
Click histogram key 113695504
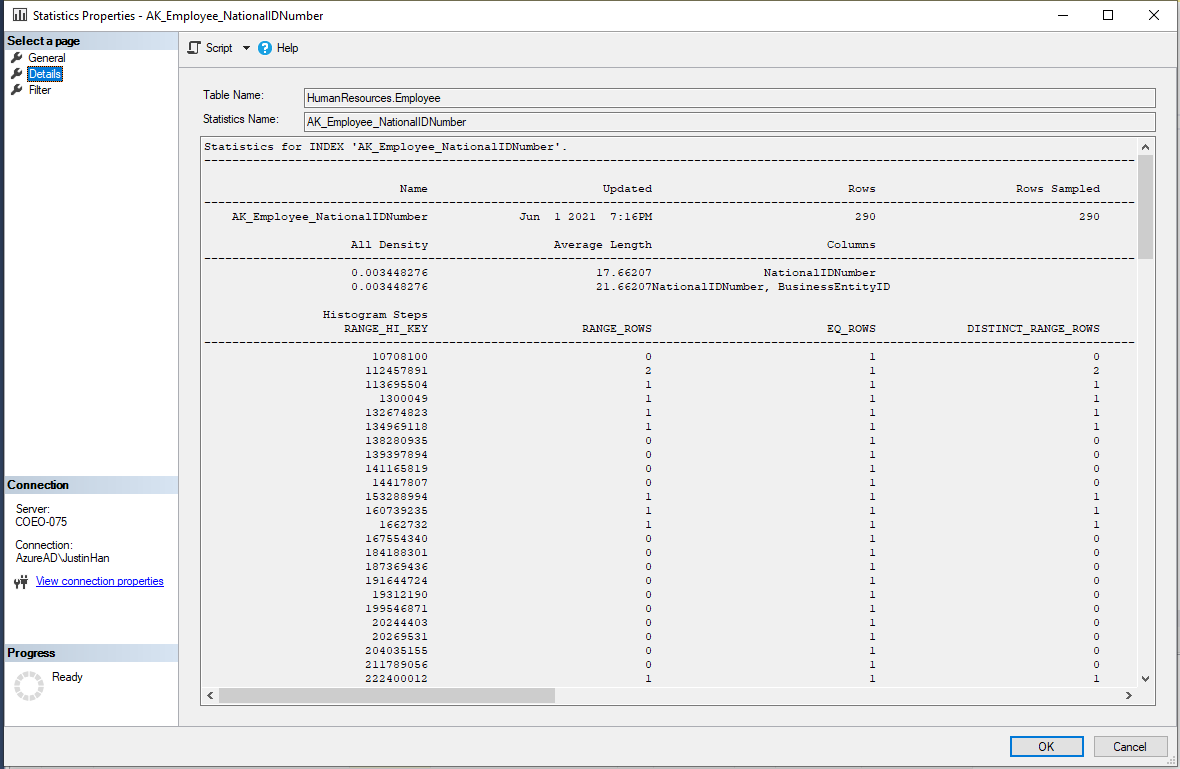(x=396, y=384)
